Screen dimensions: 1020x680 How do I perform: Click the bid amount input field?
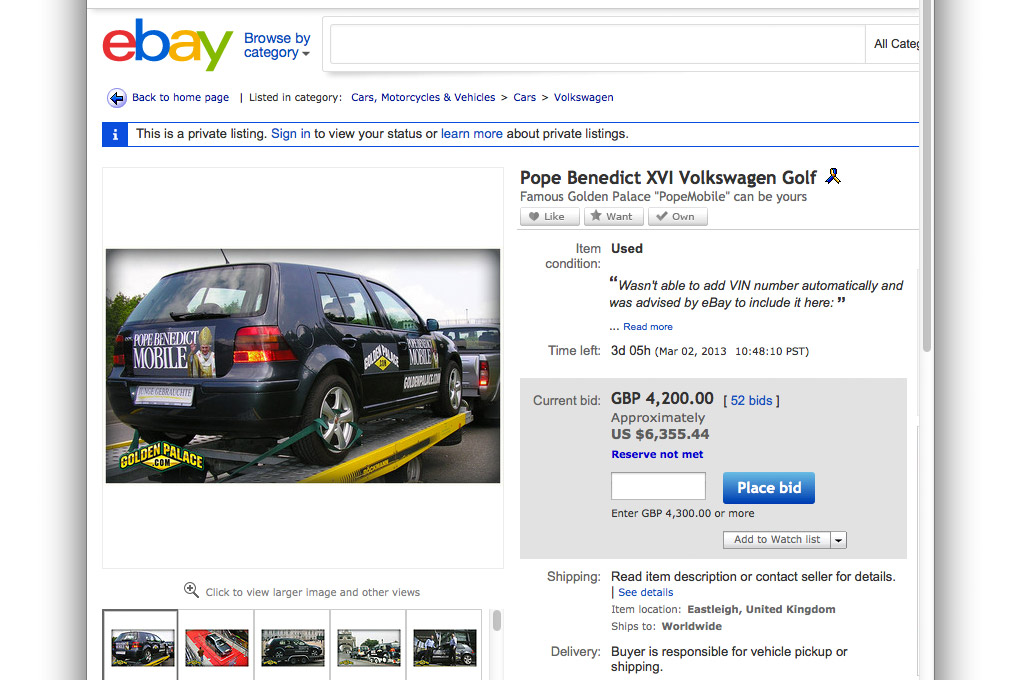point(658,487)
